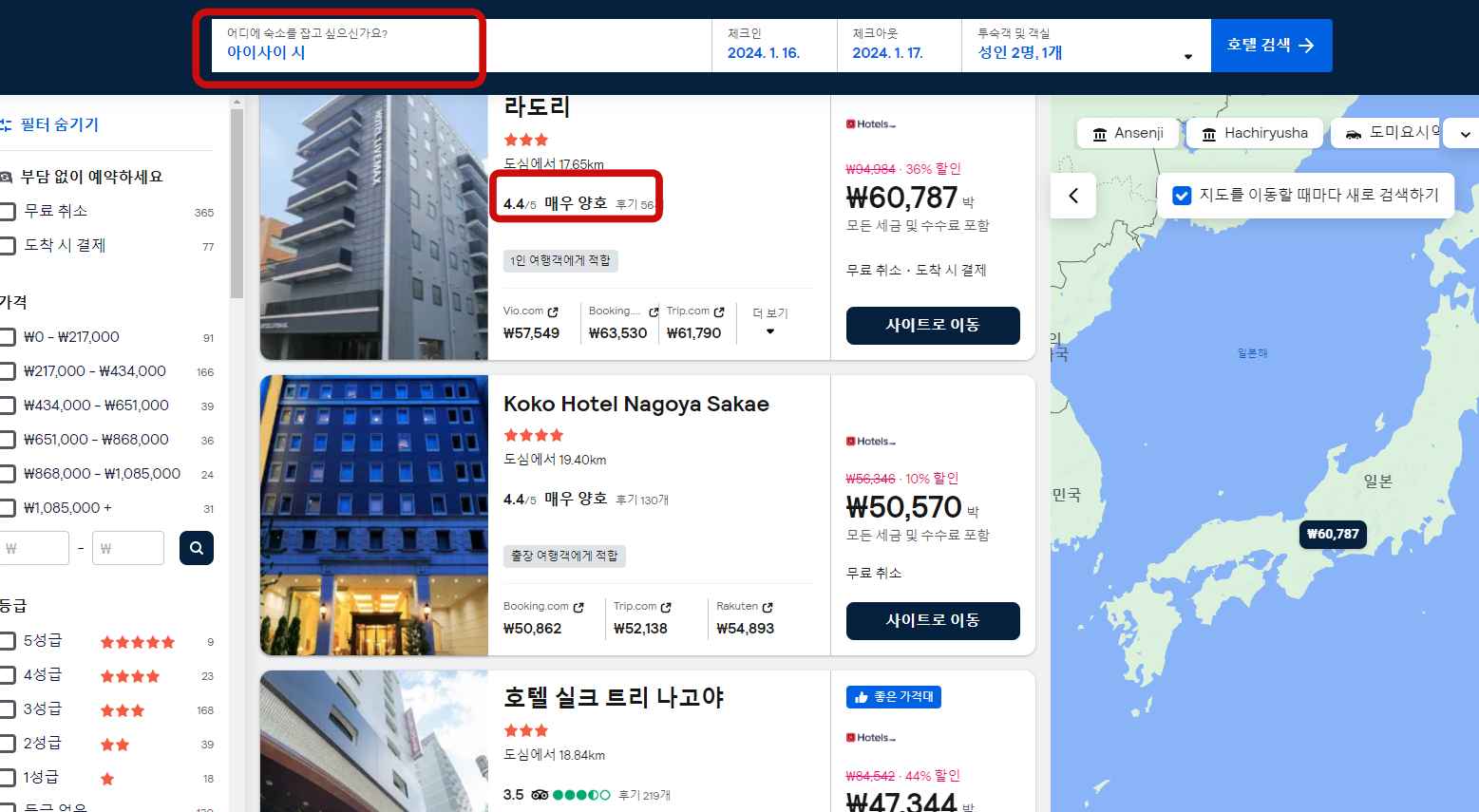The image size is (1479, 812).
Task: Click the thumbs-up icon on 좋은 가격대 badge
Action: 861,696
